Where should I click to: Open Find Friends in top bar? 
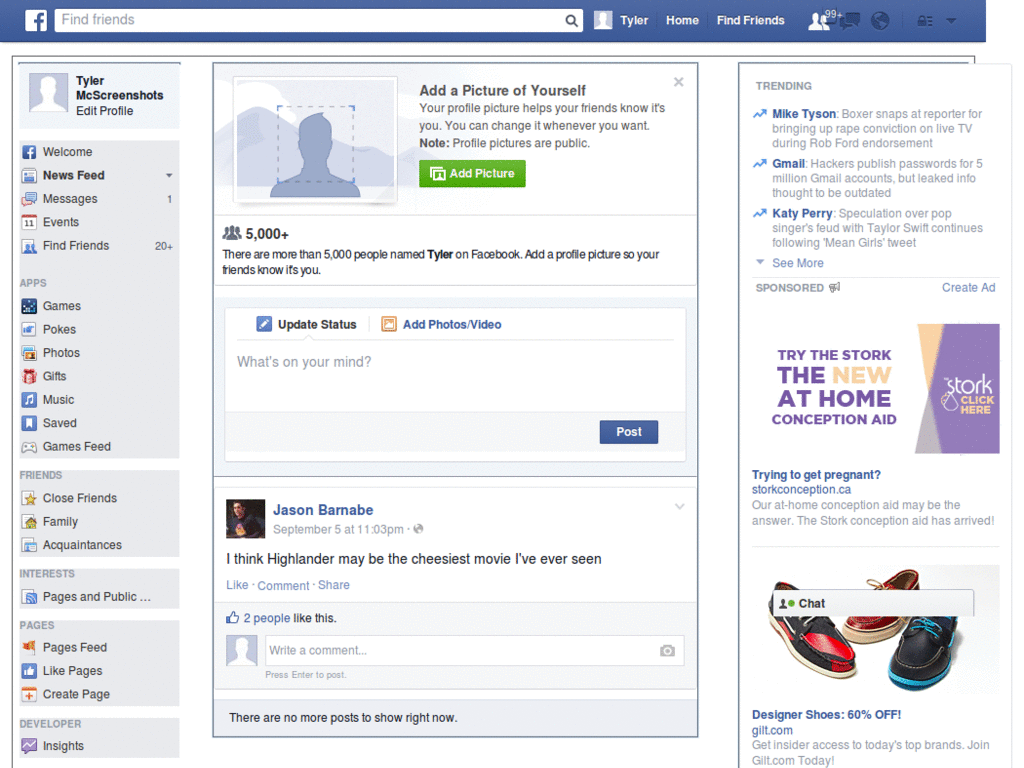750,20
